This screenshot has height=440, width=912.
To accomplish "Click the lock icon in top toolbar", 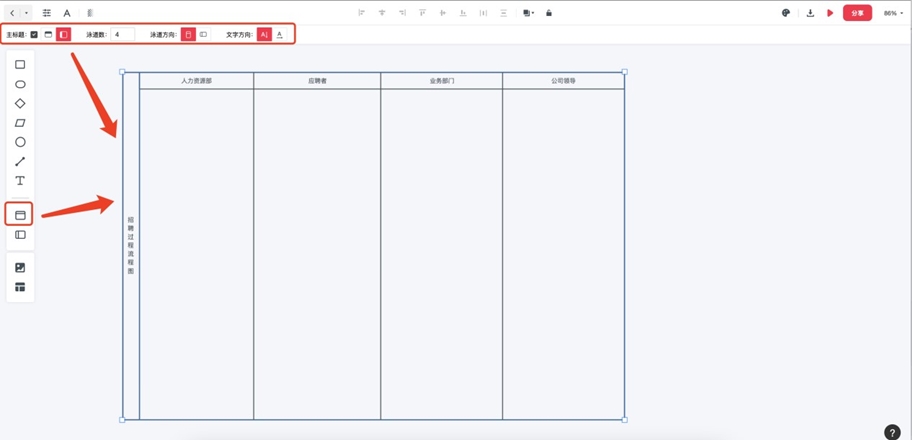I will click(x=548, y=13).
